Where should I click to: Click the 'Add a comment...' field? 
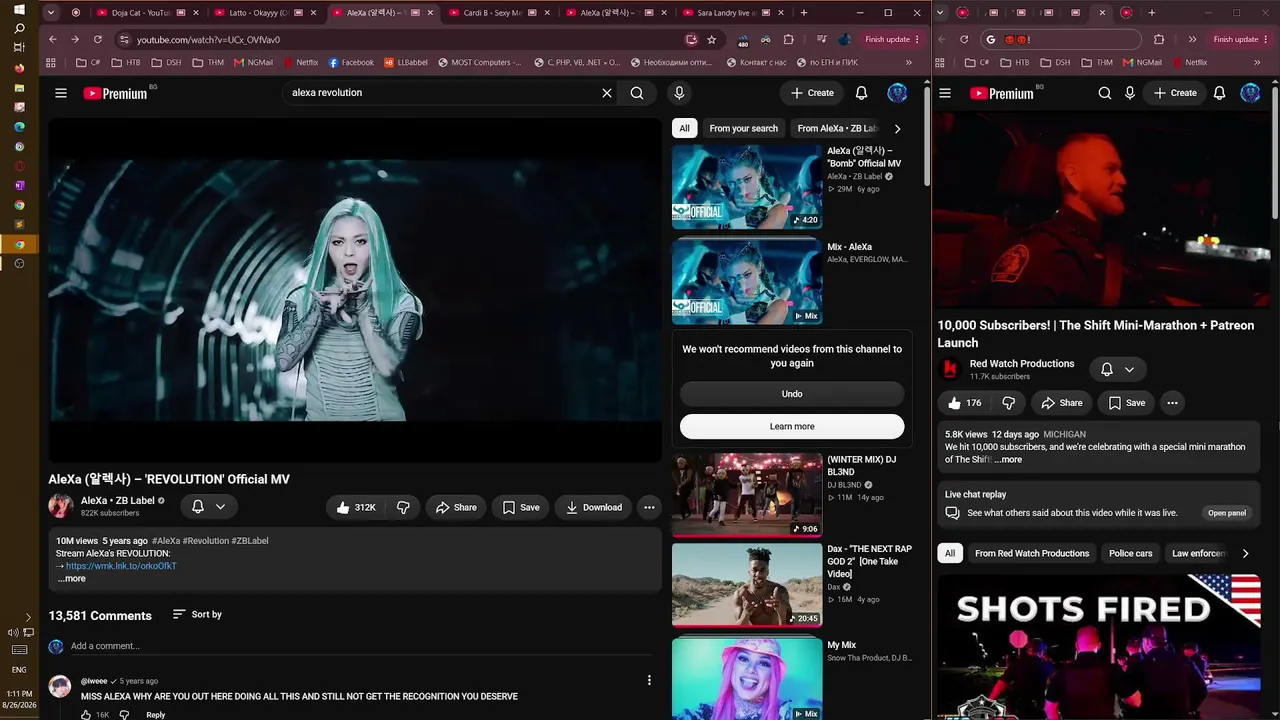tap(360, 646)
